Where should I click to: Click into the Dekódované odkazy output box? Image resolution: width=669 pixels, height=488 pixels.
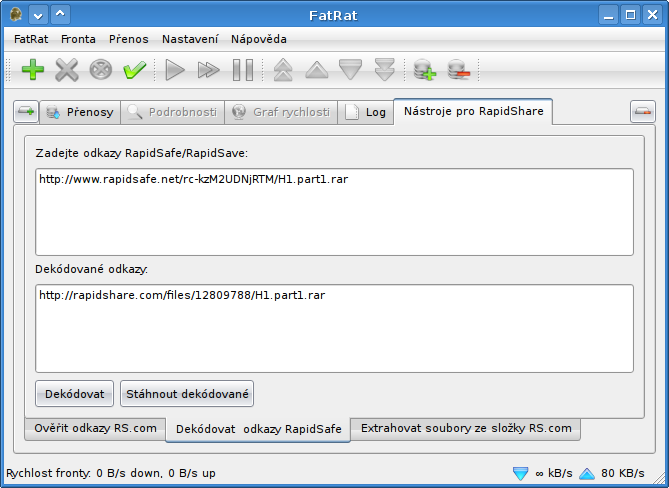tap(334, 328)
